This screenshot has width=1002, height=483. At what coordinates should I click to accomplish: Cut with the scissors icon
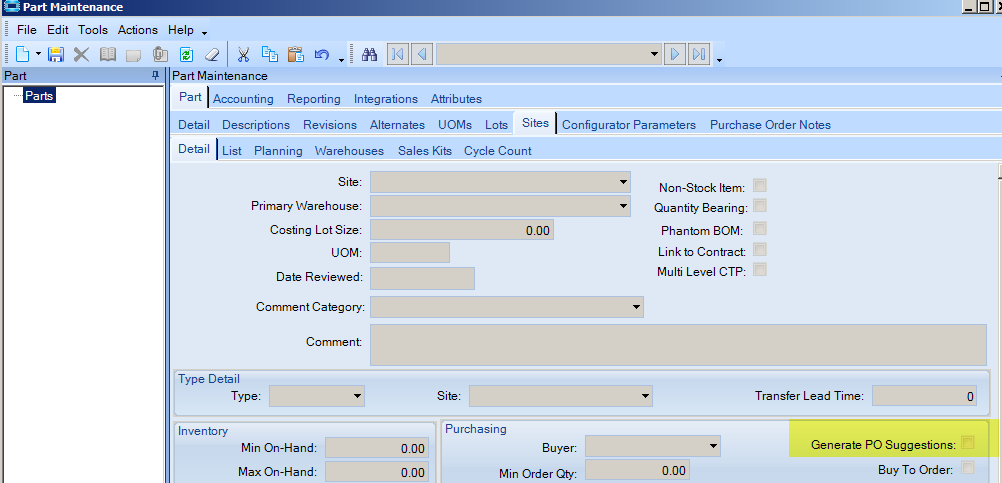(x=243, y=54)
